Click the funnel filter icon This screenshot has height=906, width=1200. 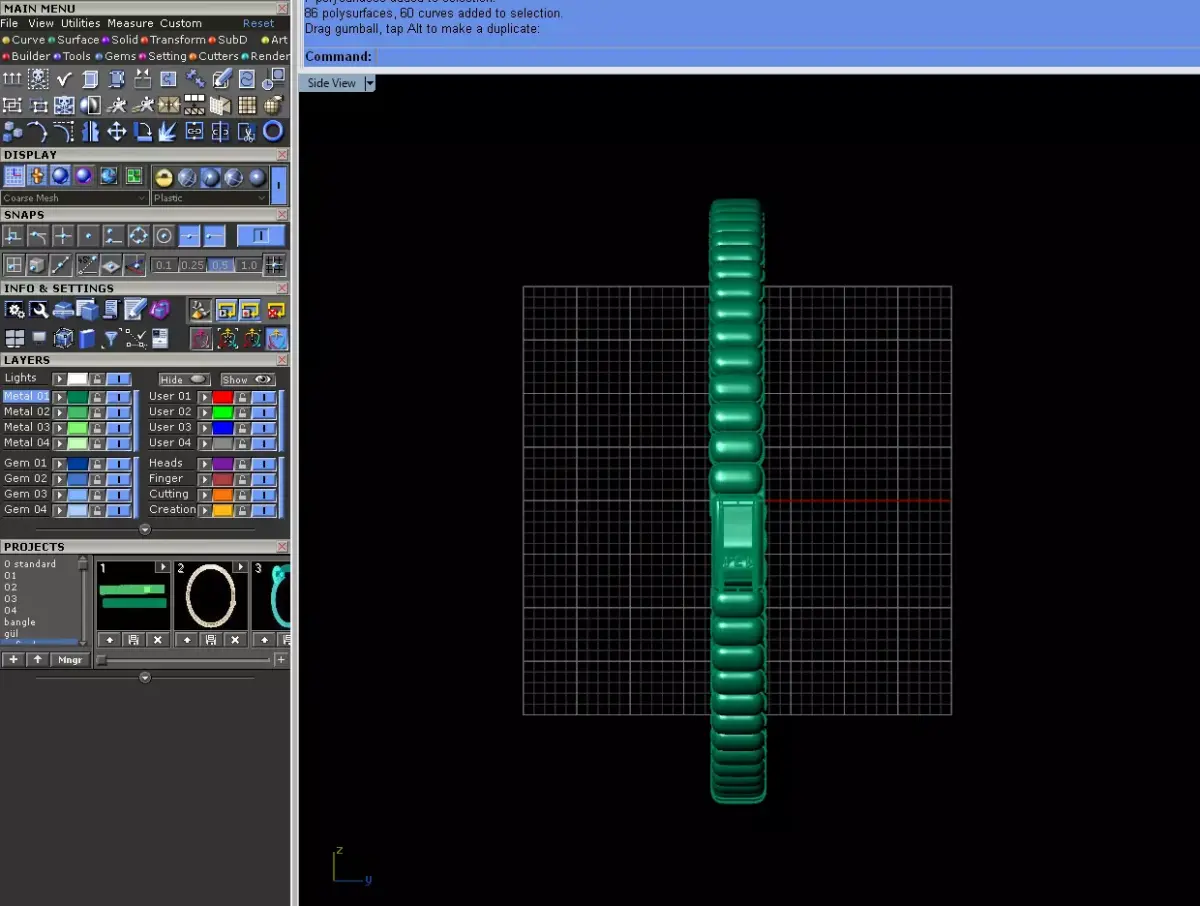(x=111, y=338)
